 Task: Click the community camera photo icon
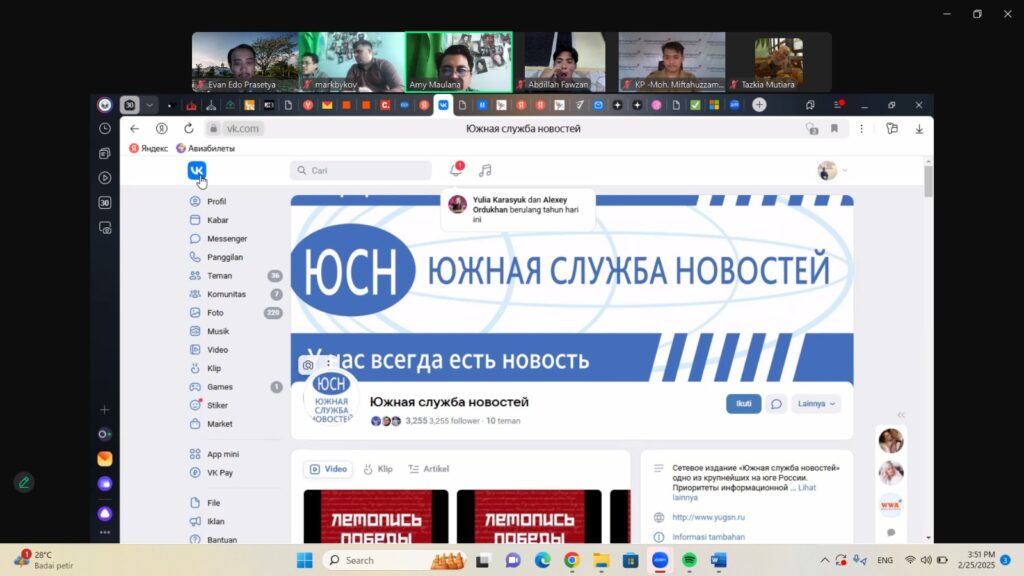[x=308, y=365]
